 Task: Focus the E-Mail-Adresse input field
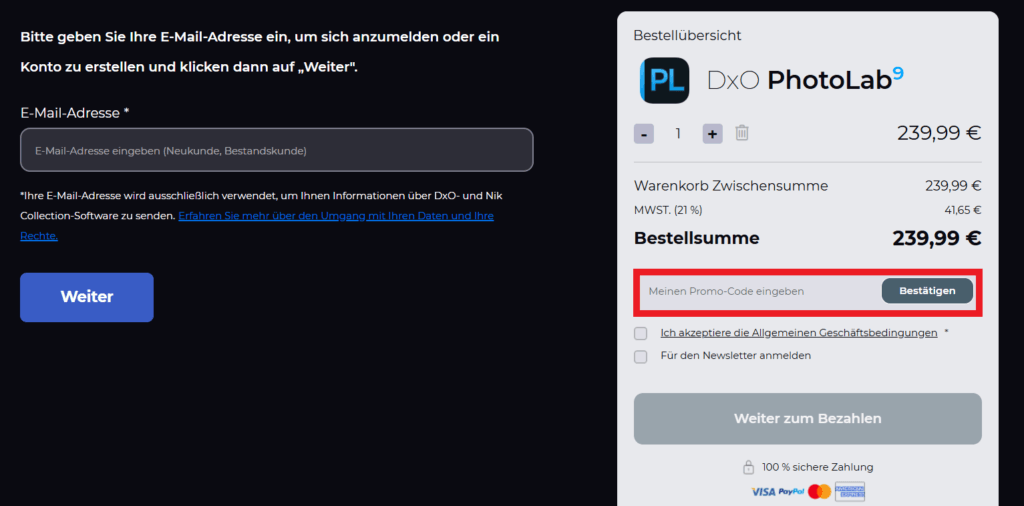[x=277, y=150]
